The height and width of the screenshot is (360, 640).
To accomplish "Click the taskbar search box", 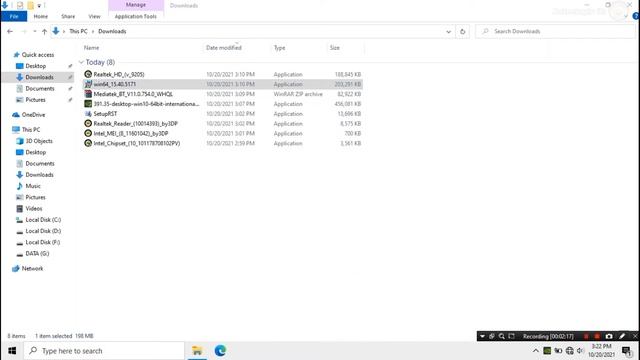I will tap(104, 351).
